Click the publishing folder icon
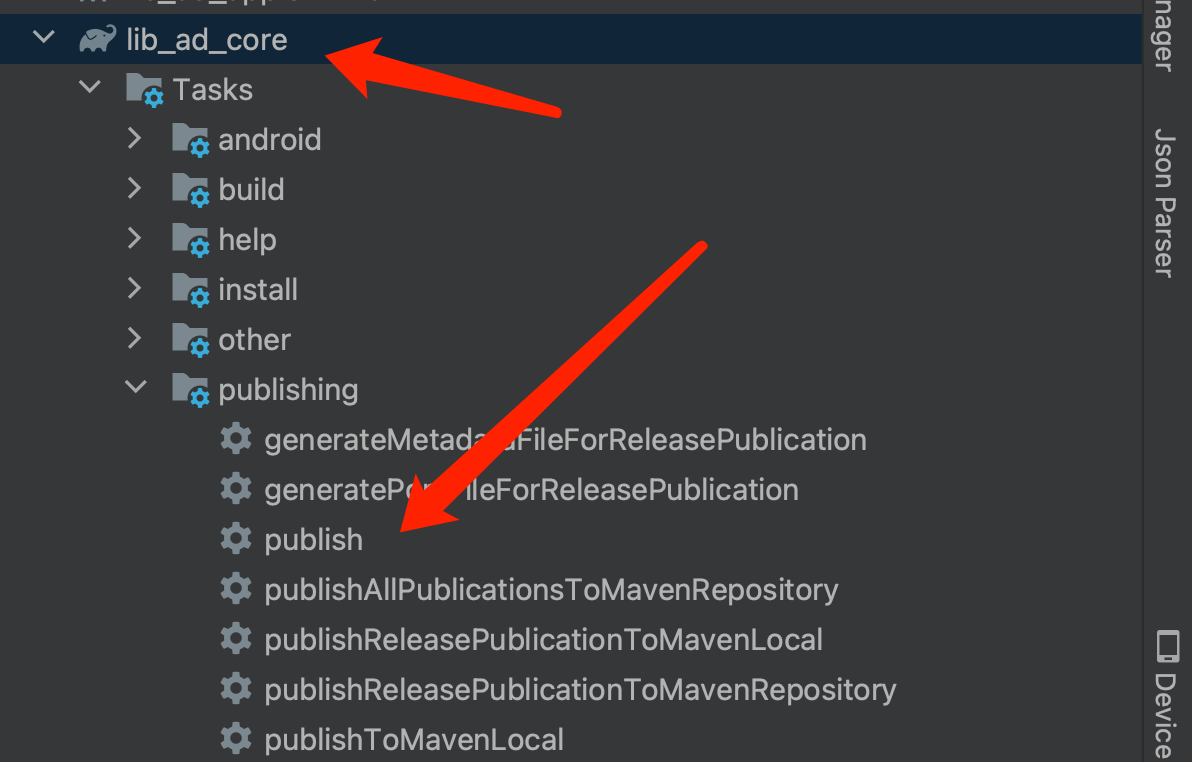 point(190,390)
